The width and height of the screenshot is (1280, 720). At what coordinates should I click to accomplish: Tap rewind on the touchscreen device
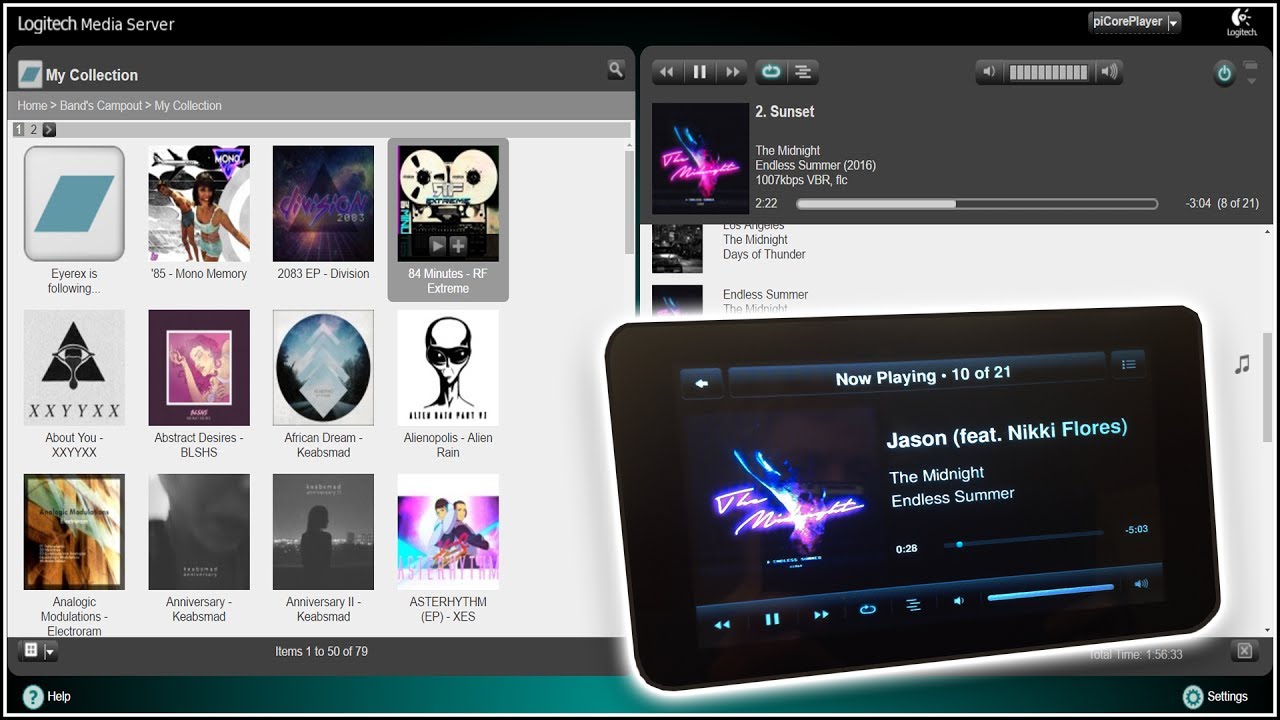coord(721,624)
